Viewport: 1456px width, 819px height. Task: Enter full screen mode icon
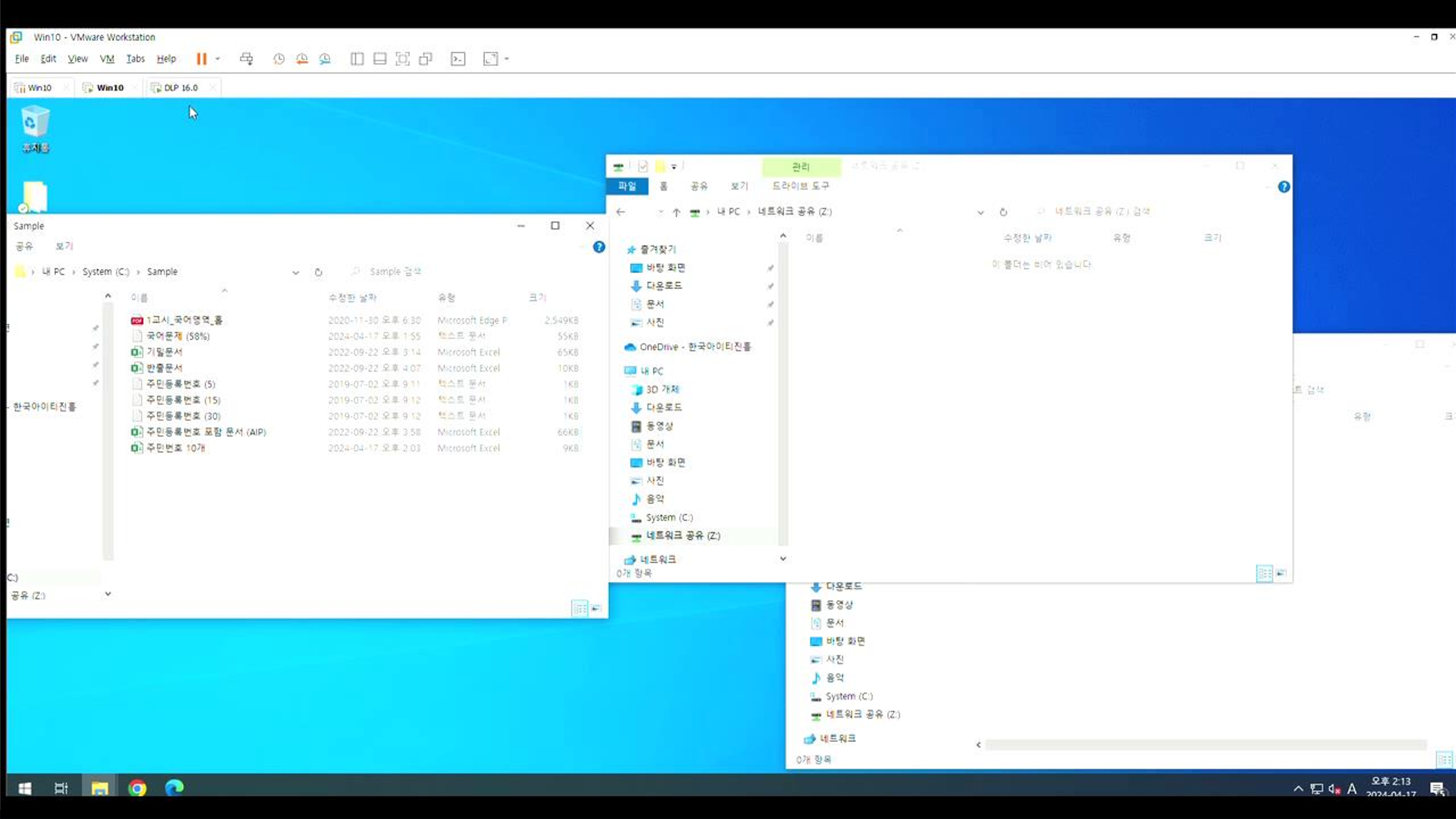[403, 59]
